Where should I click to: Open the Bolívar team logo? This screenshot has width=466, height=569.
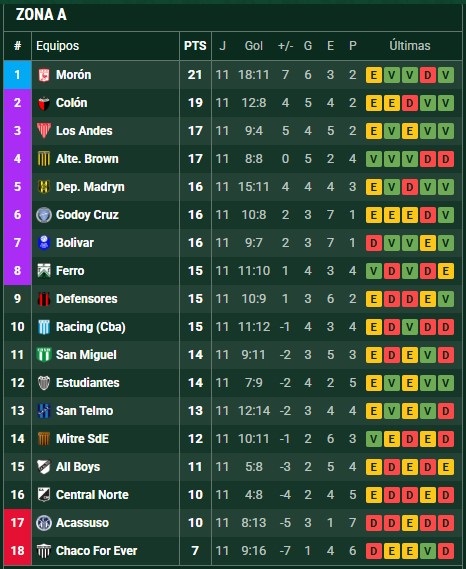44,243
